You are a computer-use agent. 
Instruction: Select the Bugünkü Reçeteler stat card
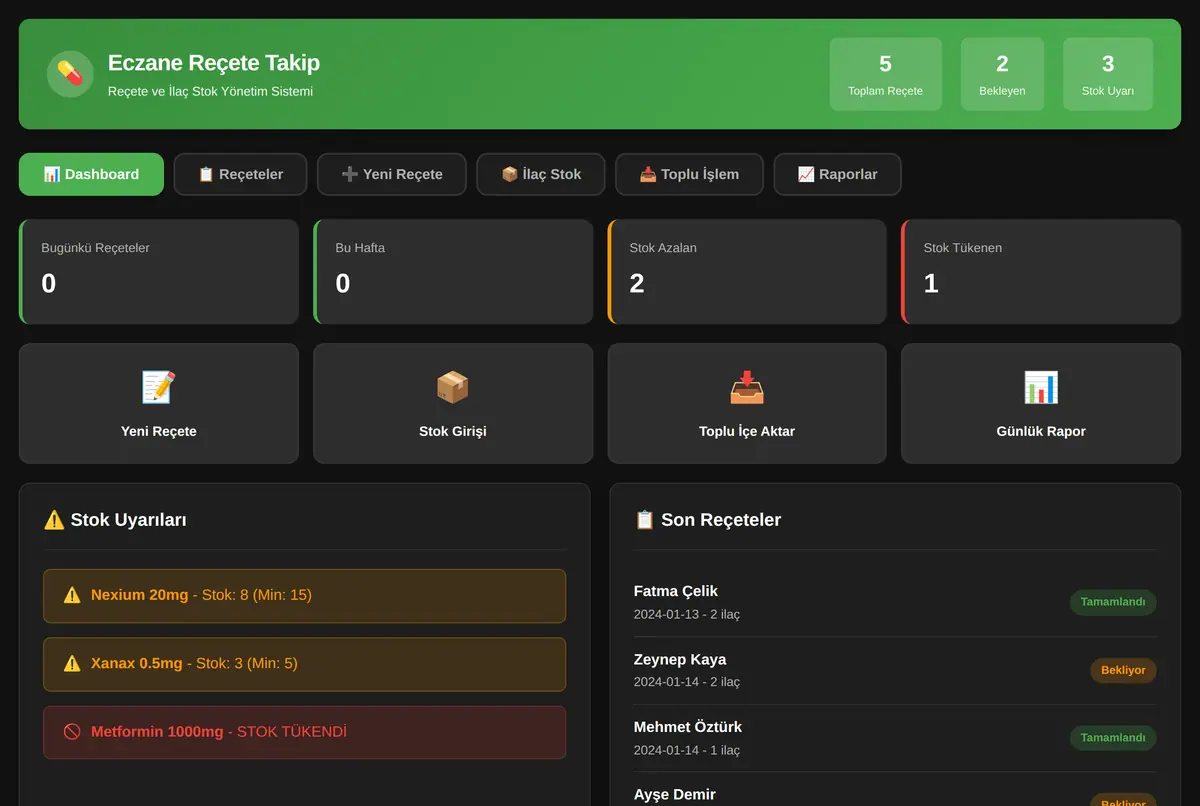[159, 272]
